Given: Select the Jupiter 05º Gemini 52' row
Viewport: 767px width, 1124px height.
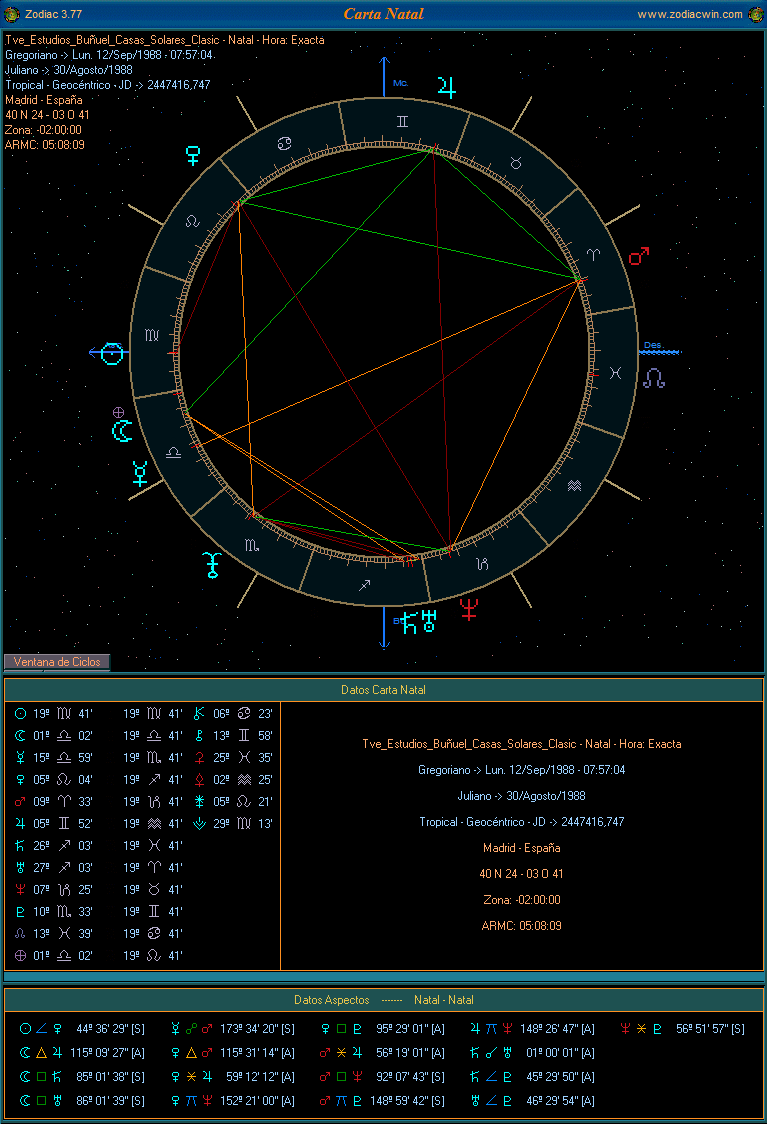Looking at the screenshot, I should tap(54, 824).
